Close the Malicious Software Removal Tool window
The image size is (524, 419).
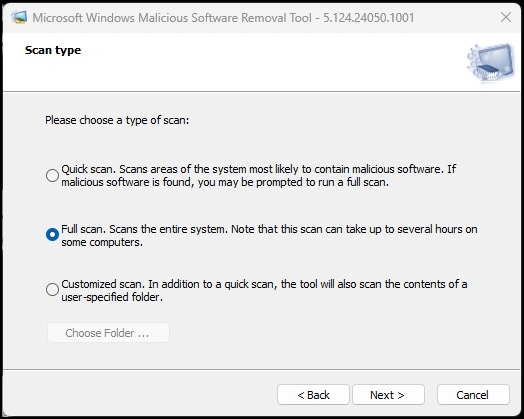pyautogui.click(x=506, y=17)
